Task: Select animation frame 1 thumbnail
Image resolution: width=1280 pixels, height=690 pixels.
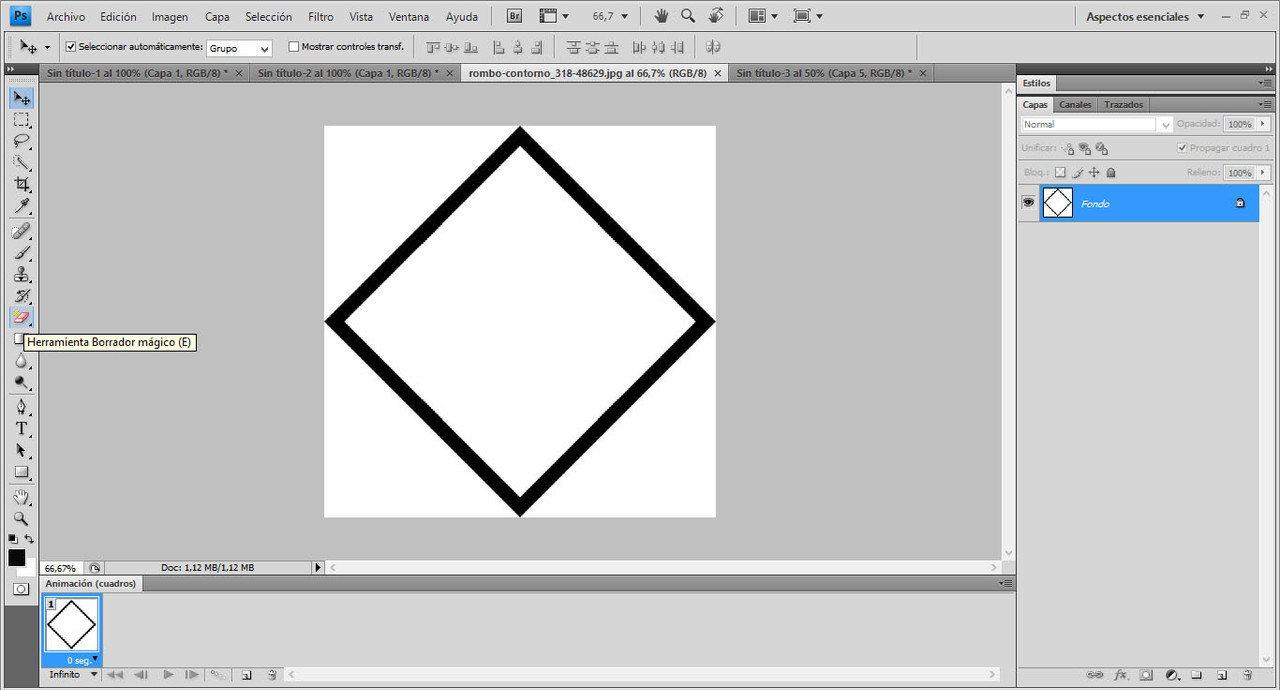Action: pyautogui.click(x=71, y=625)
